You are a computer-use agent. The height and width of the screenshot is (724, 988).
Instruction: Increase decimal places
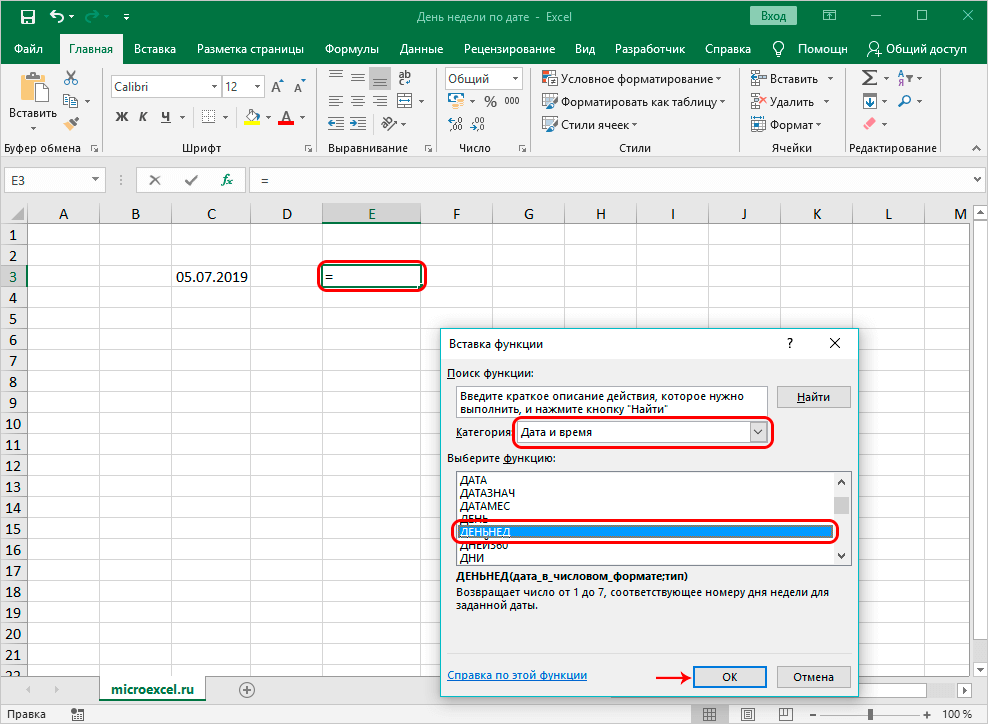pos(455,124)
